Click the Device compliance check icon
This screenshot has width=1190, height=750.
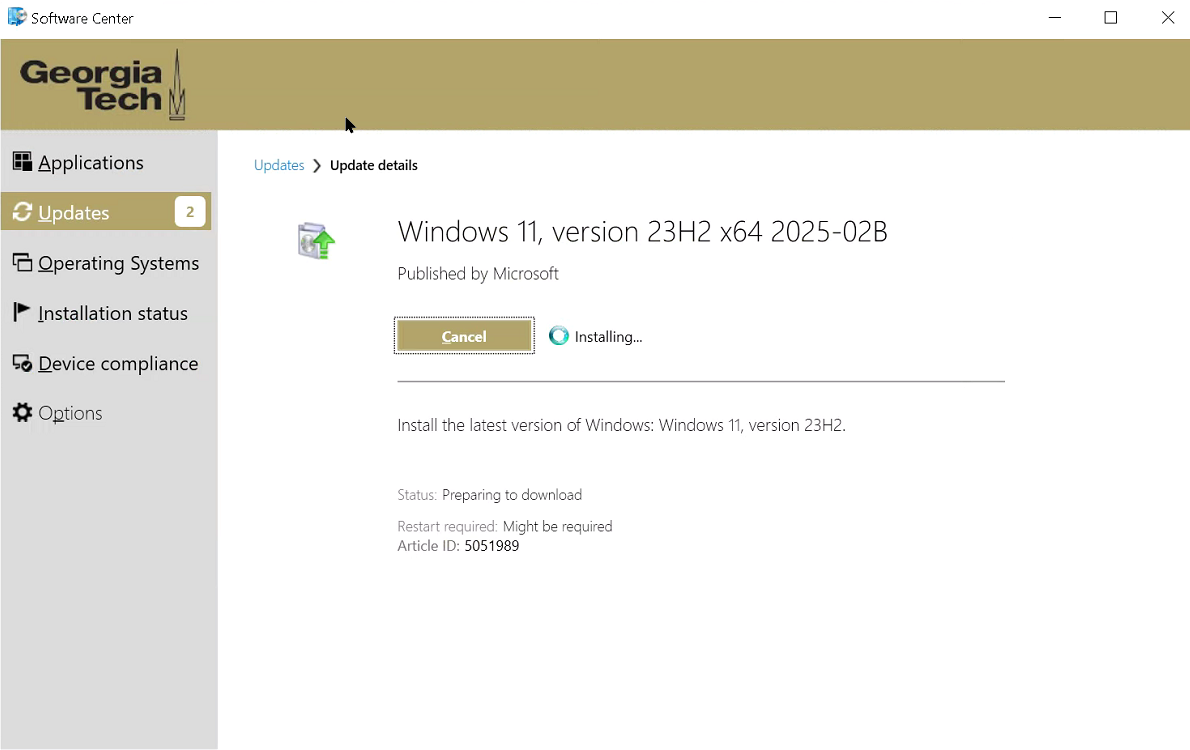(22, 363)
